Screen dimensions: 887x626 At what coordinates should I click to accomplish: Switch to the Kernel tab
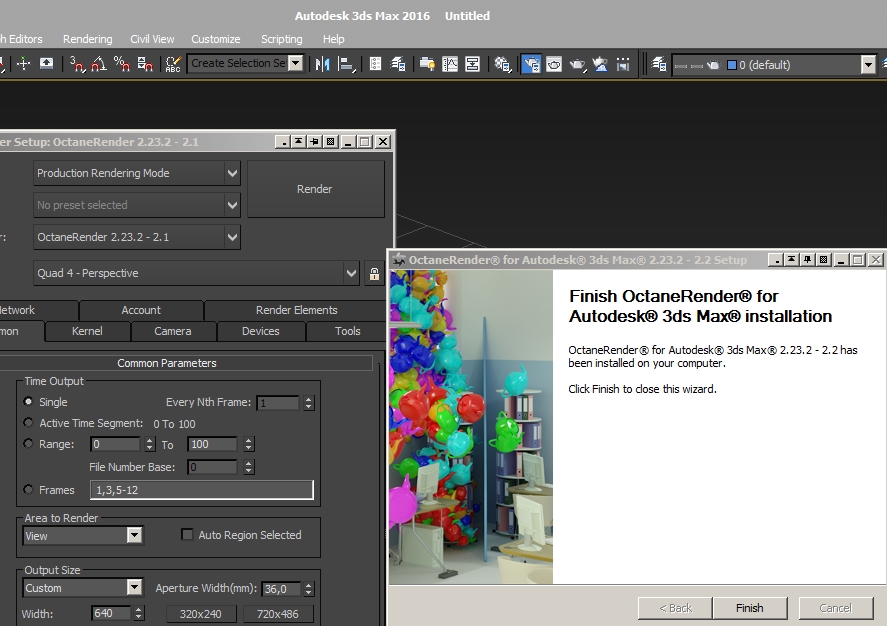pos(88,331)
